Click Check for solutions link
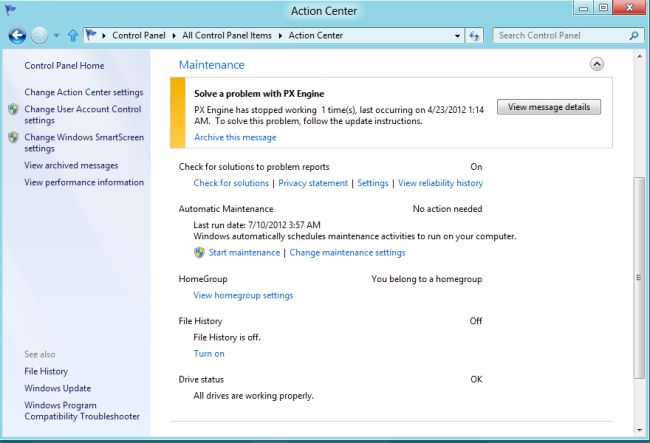 click(231, 183)
